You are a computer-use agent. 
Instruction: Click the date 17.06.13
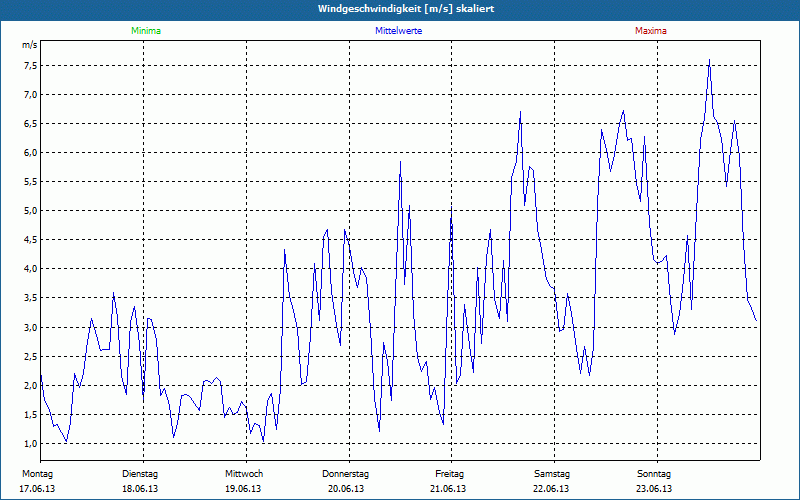coord(37,489)
